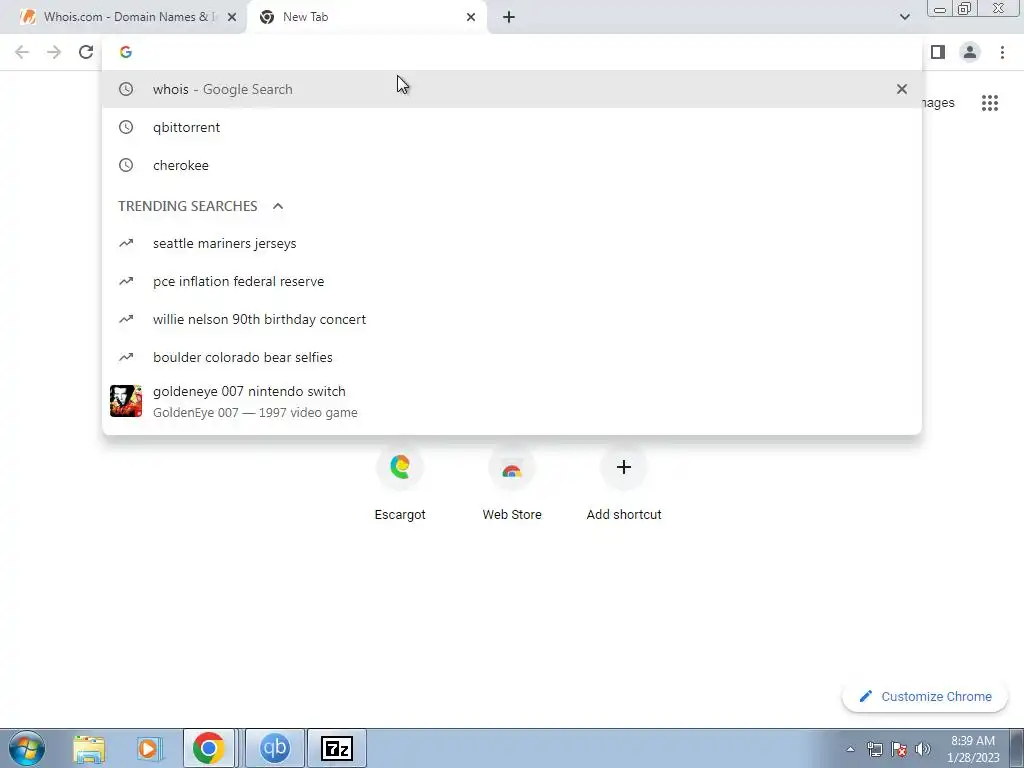Close the Whois.com tab
The height and width of the screenshot is (768, 1024).
click(x=232, y=17)
